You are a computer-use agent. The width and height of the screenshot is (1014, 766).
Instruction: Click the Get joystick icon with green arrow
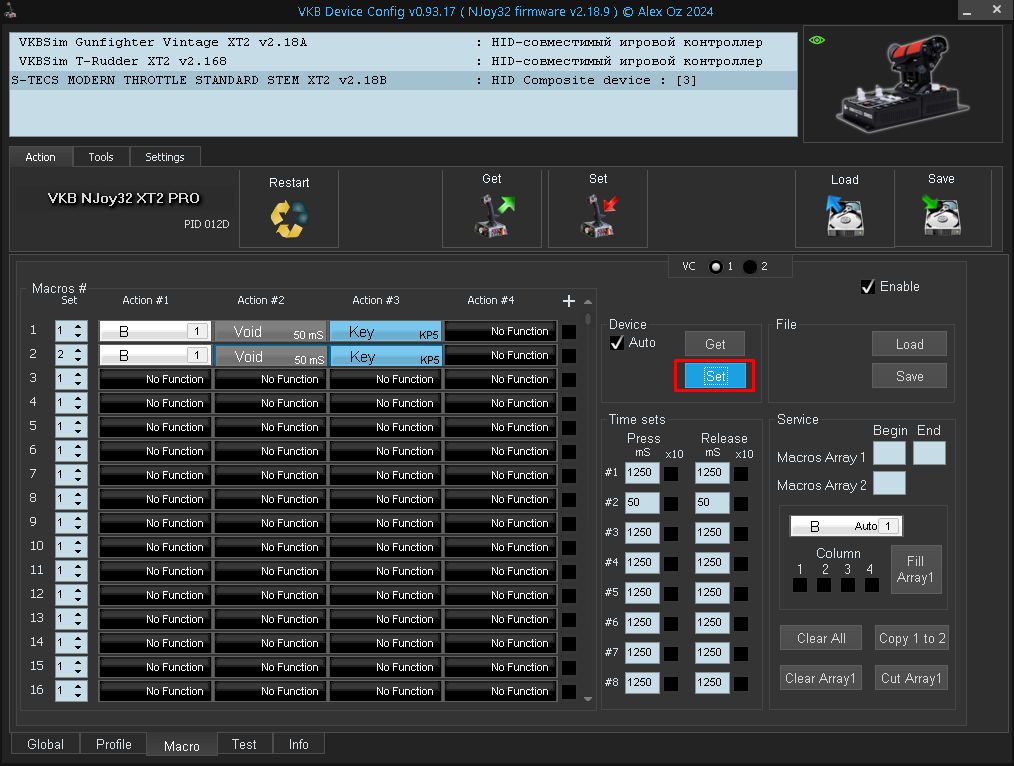(493, 215)
